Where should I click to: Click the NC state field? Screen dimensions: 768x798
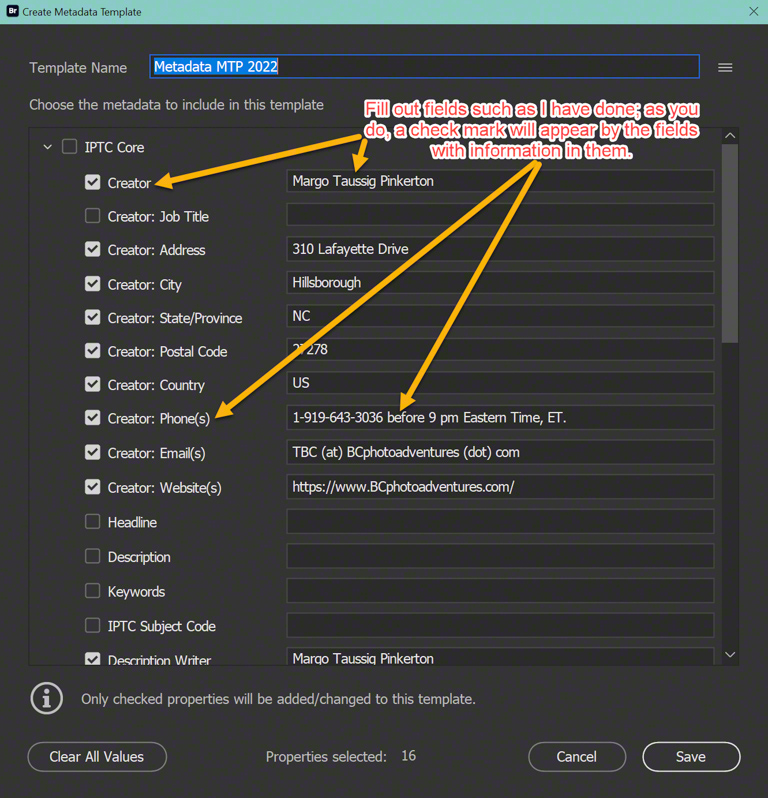[500, 316]
